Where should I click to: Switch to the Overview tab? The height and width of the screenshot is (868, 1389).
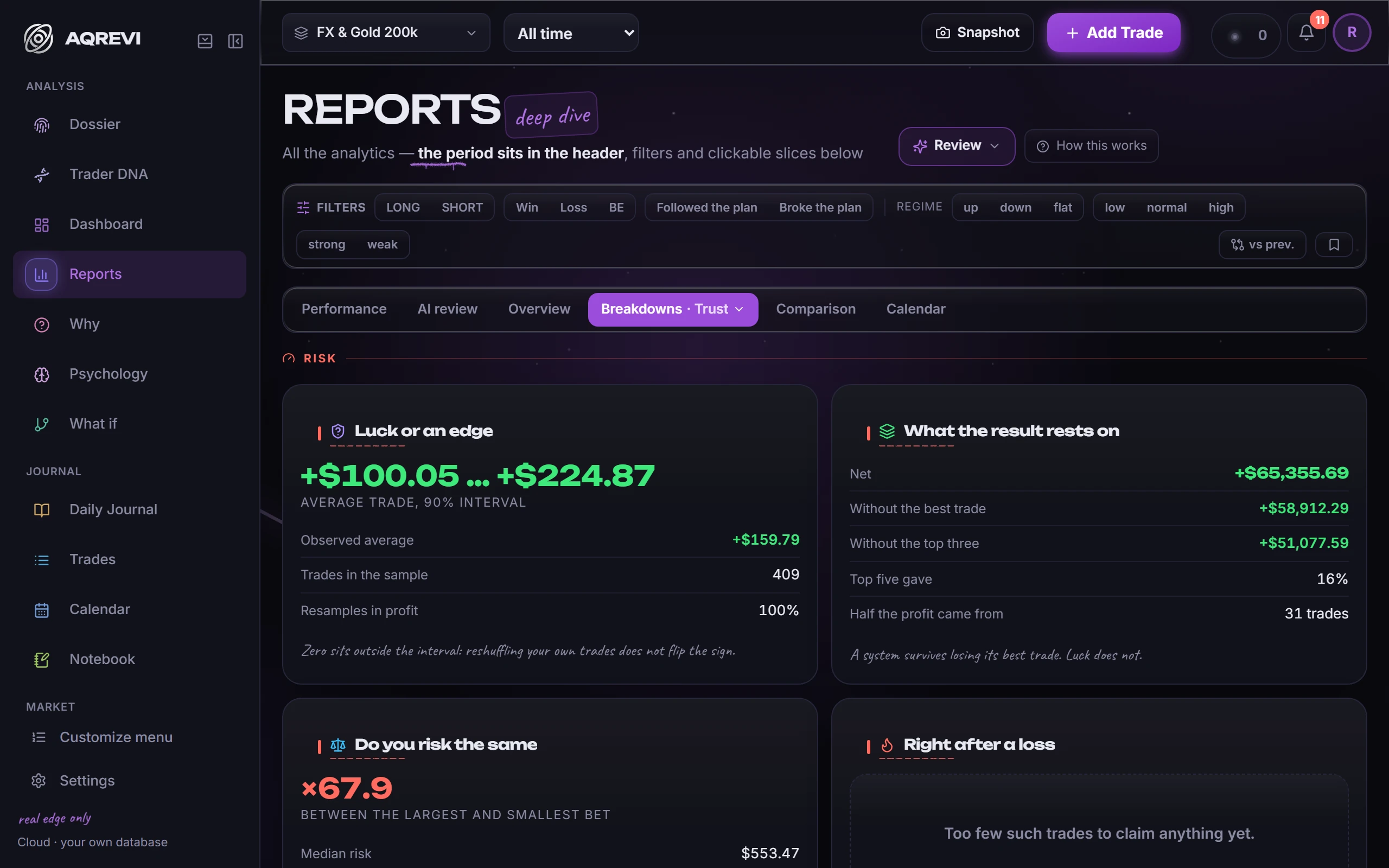(539, 309)
